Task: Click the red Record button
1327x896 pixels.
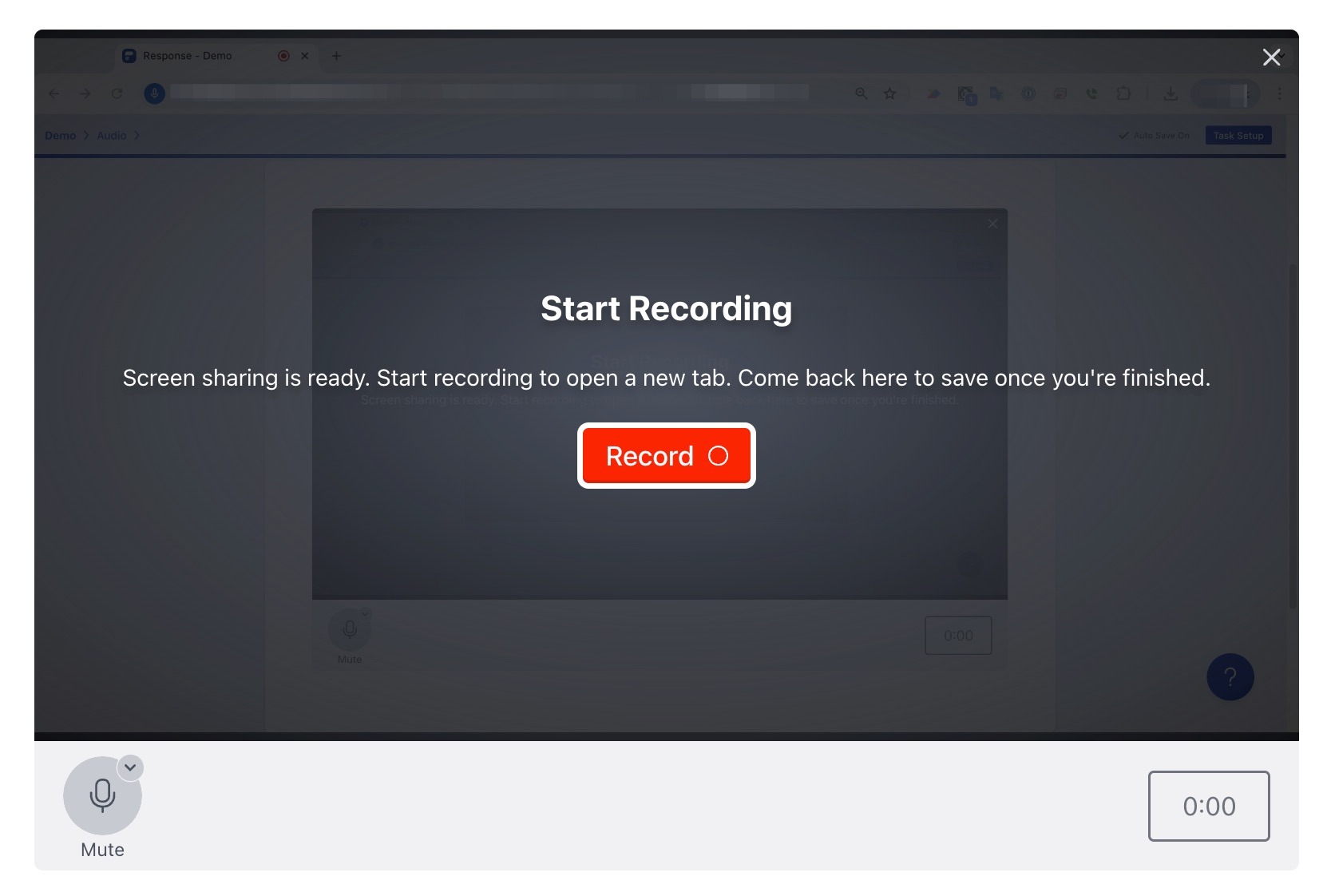Action: tap(666, 455)
